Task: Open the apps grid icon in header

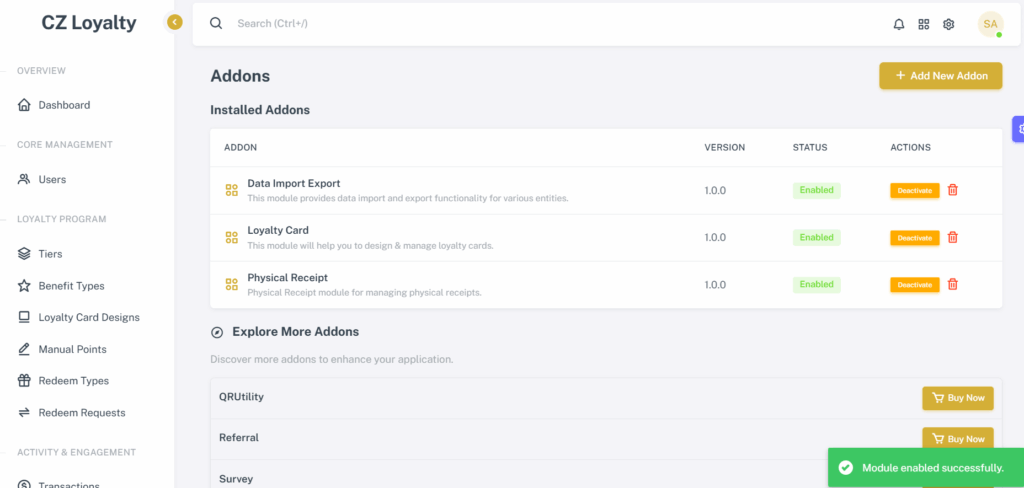Action: (923, 24)
